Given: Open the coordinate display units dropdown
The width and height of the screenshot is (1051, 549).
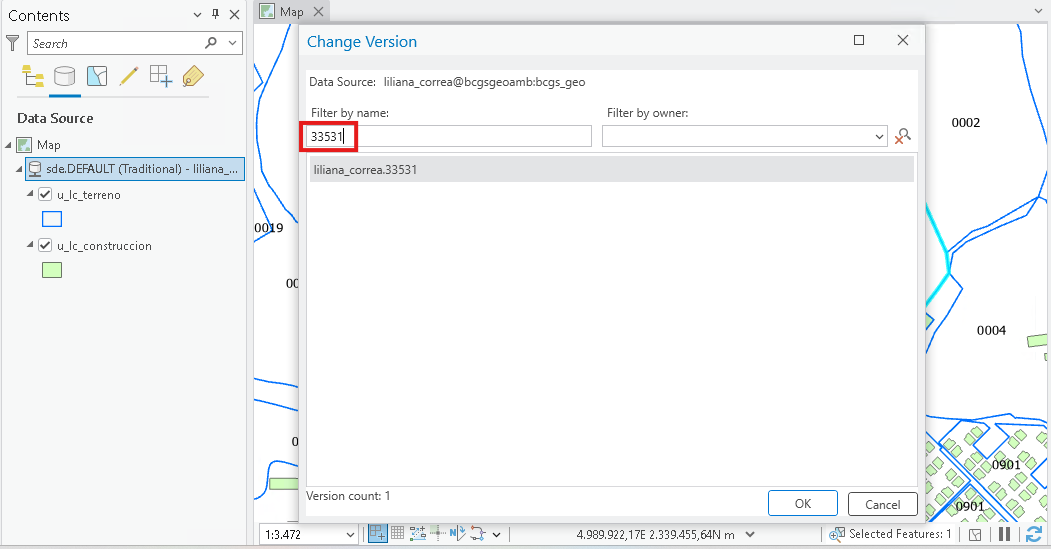Looking at the screenshot, I should pos(750,534).
